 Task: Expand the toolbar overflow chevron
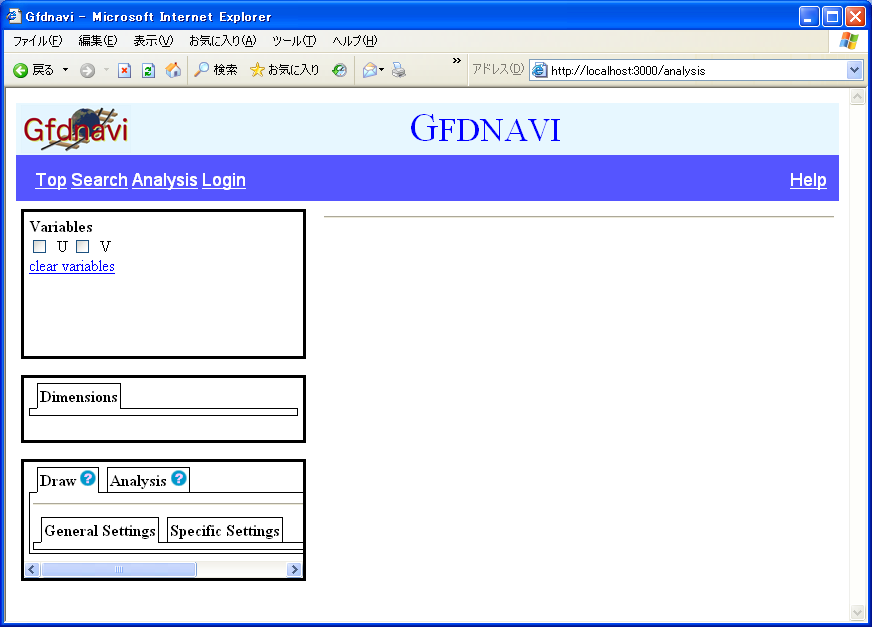457,62
